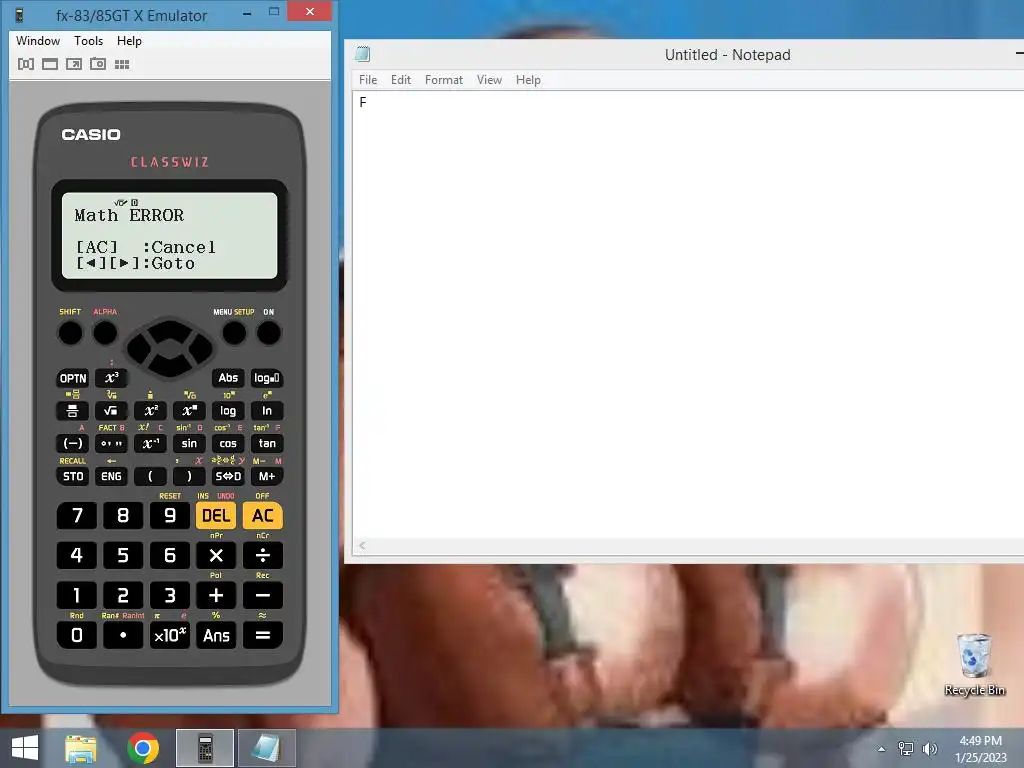Tap the OPTN key
Viewport: 1024px width, 768px height.
[x=72, y=378]
